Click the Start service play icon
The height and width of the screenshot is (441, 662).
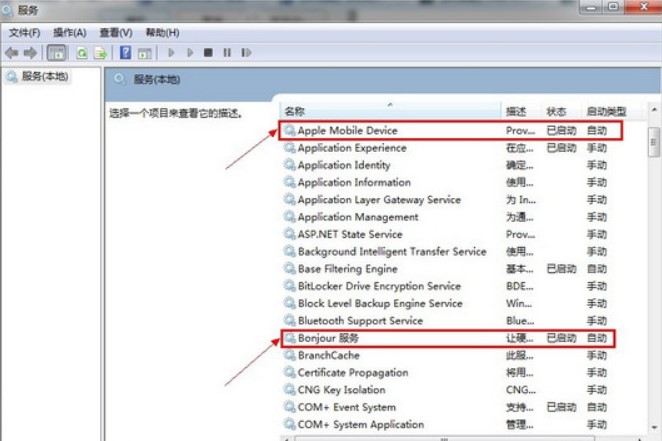171,52
